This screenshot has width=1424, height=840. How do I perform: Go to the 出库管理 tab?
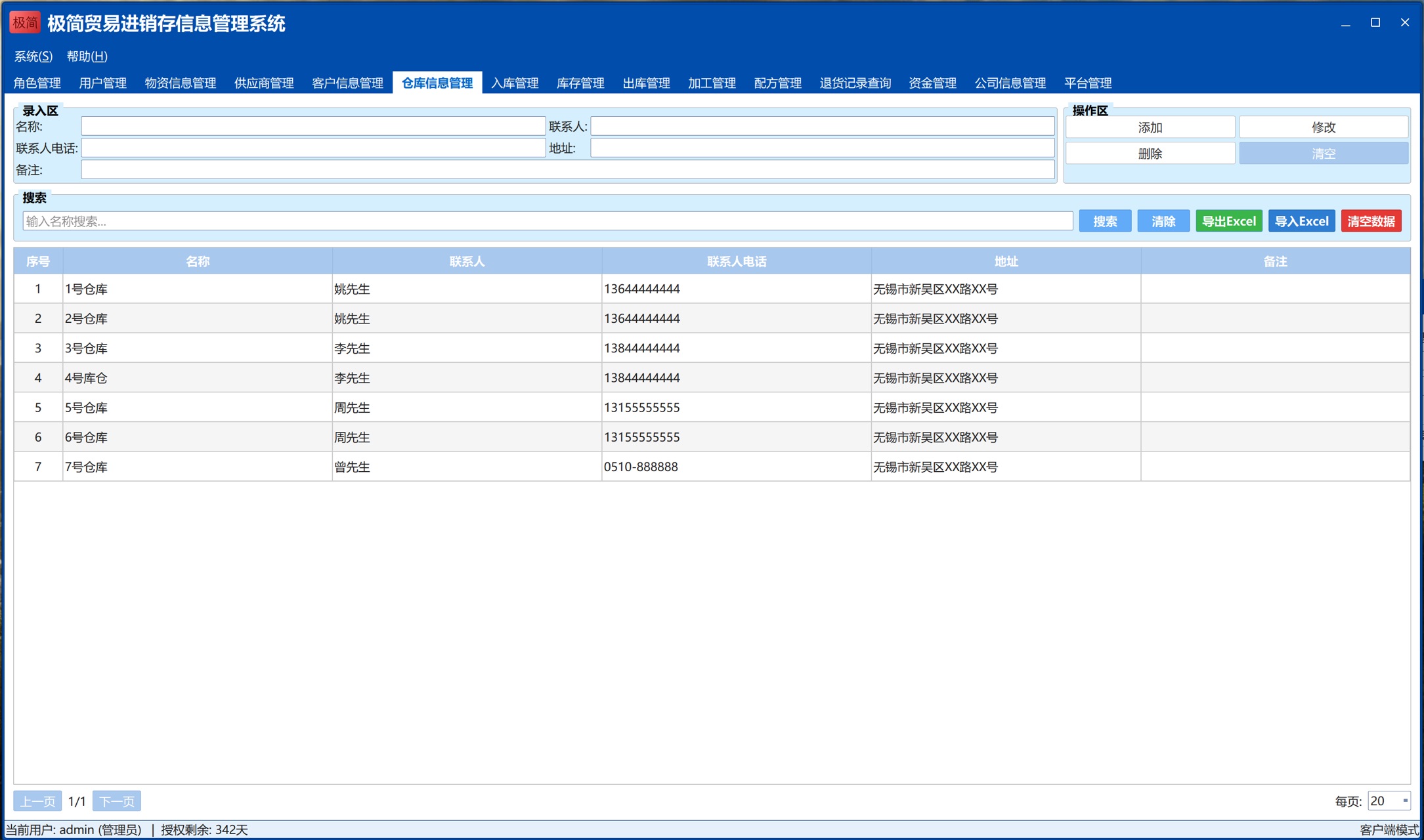click(x=646, y=83)
